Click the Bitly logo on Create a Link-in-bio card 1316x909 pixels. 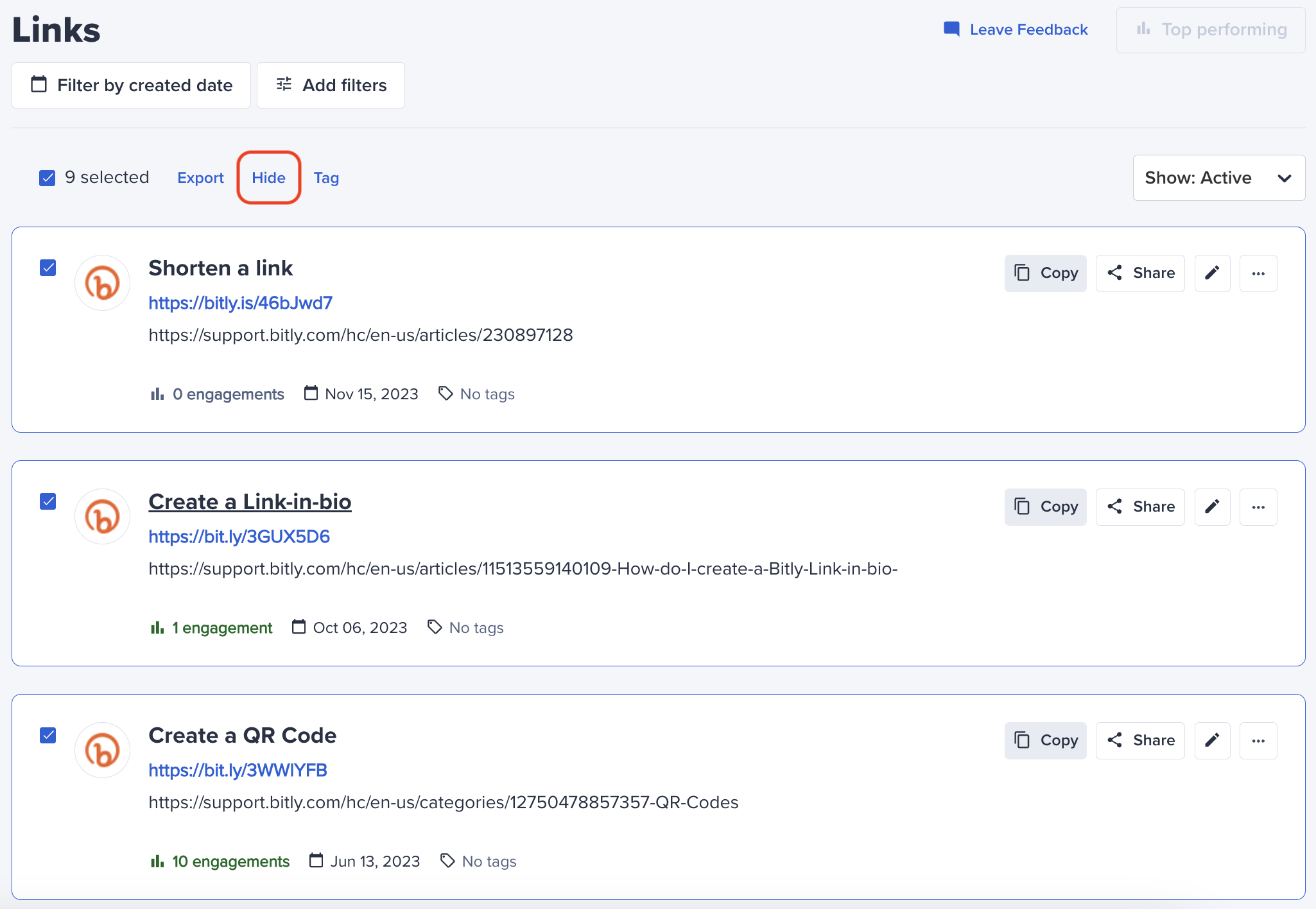point(103,517)
